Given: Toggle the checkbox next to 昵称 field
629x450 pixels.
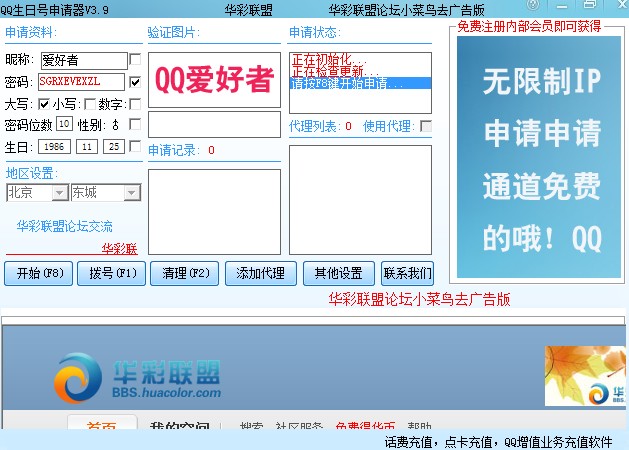Looking at the screenshot, I should [x=135, y=59].
